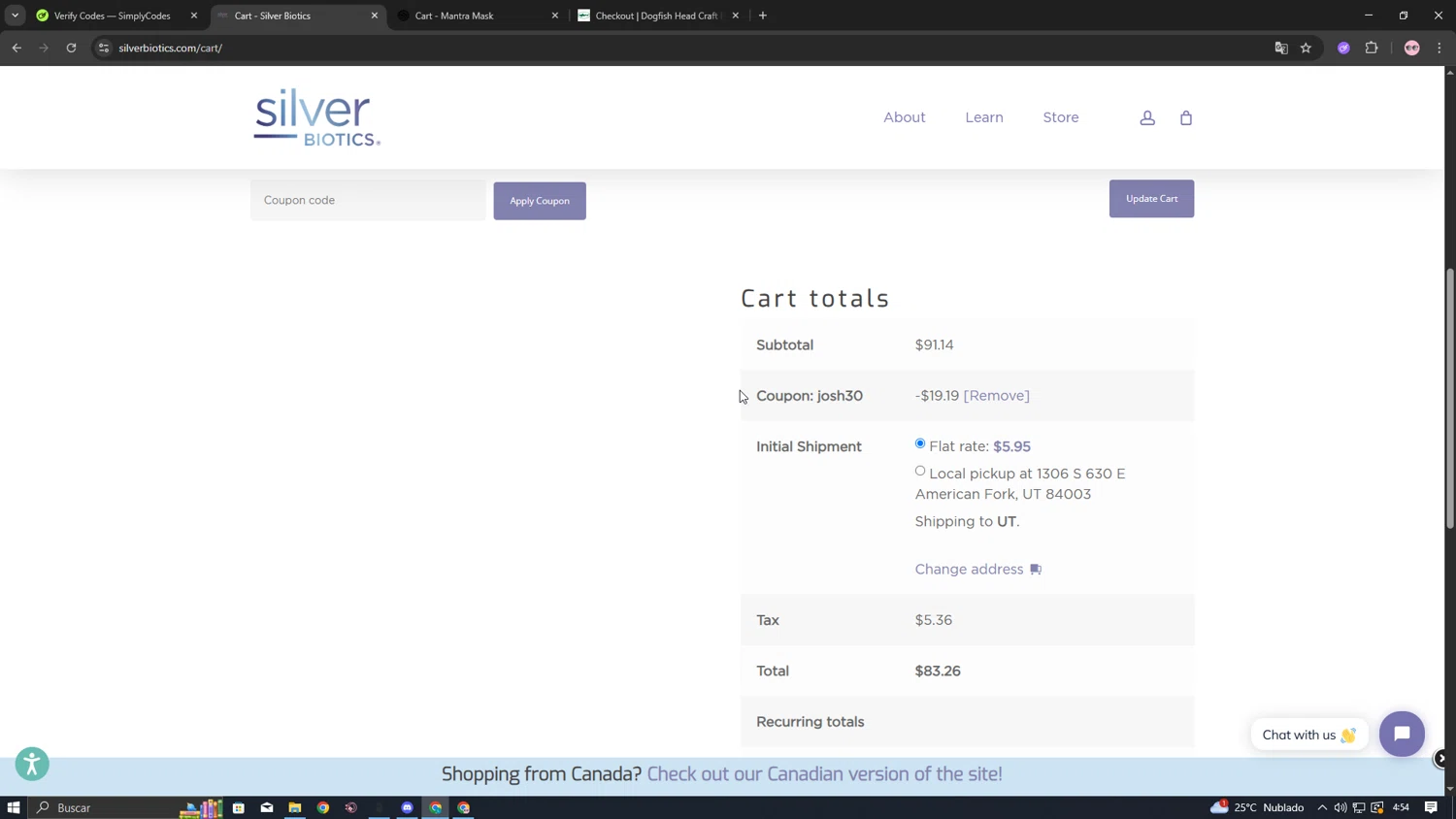Click the black arrow circle at the banner's edge

point(1441,759)
